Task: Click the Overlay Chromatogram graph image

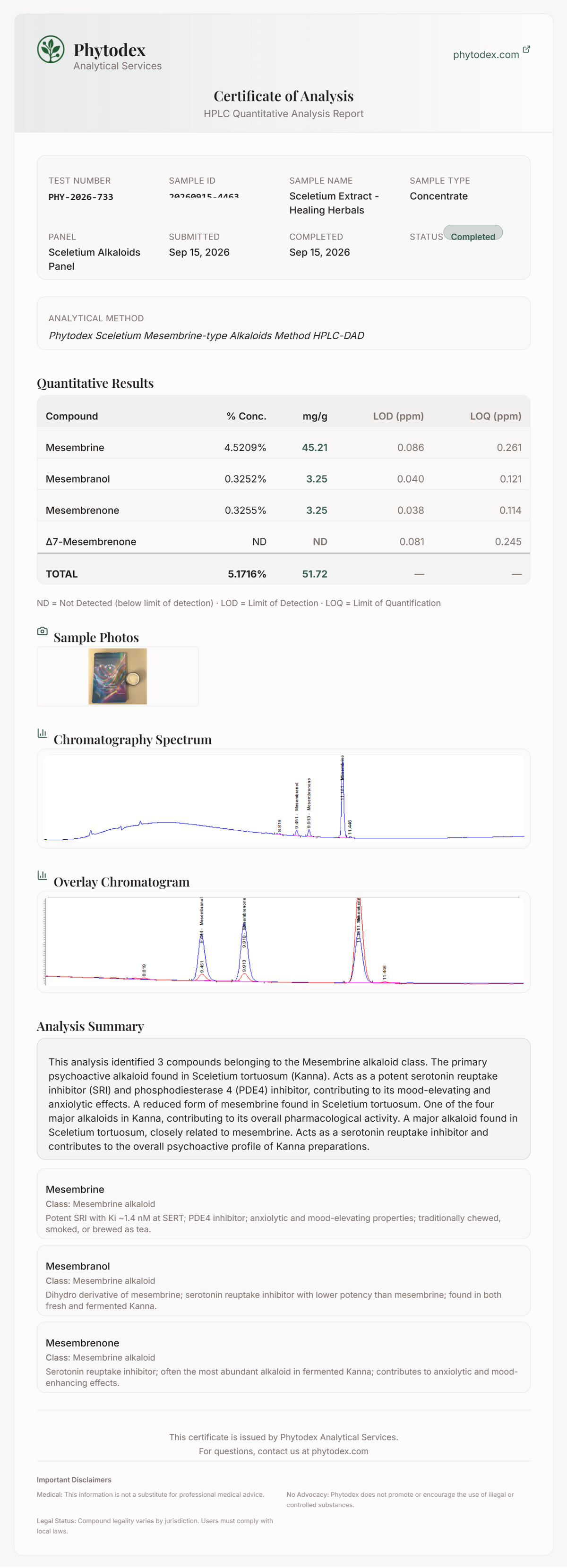Action: 284,941
